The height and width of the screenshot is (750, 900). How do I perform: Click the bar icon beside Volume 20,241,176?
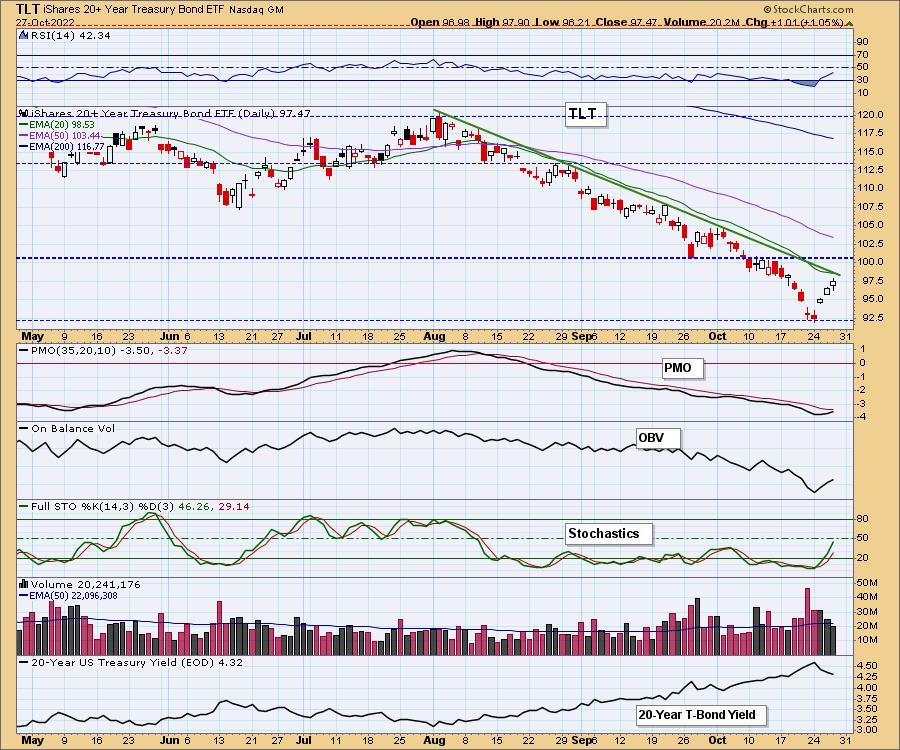click(x=24, y=584)
